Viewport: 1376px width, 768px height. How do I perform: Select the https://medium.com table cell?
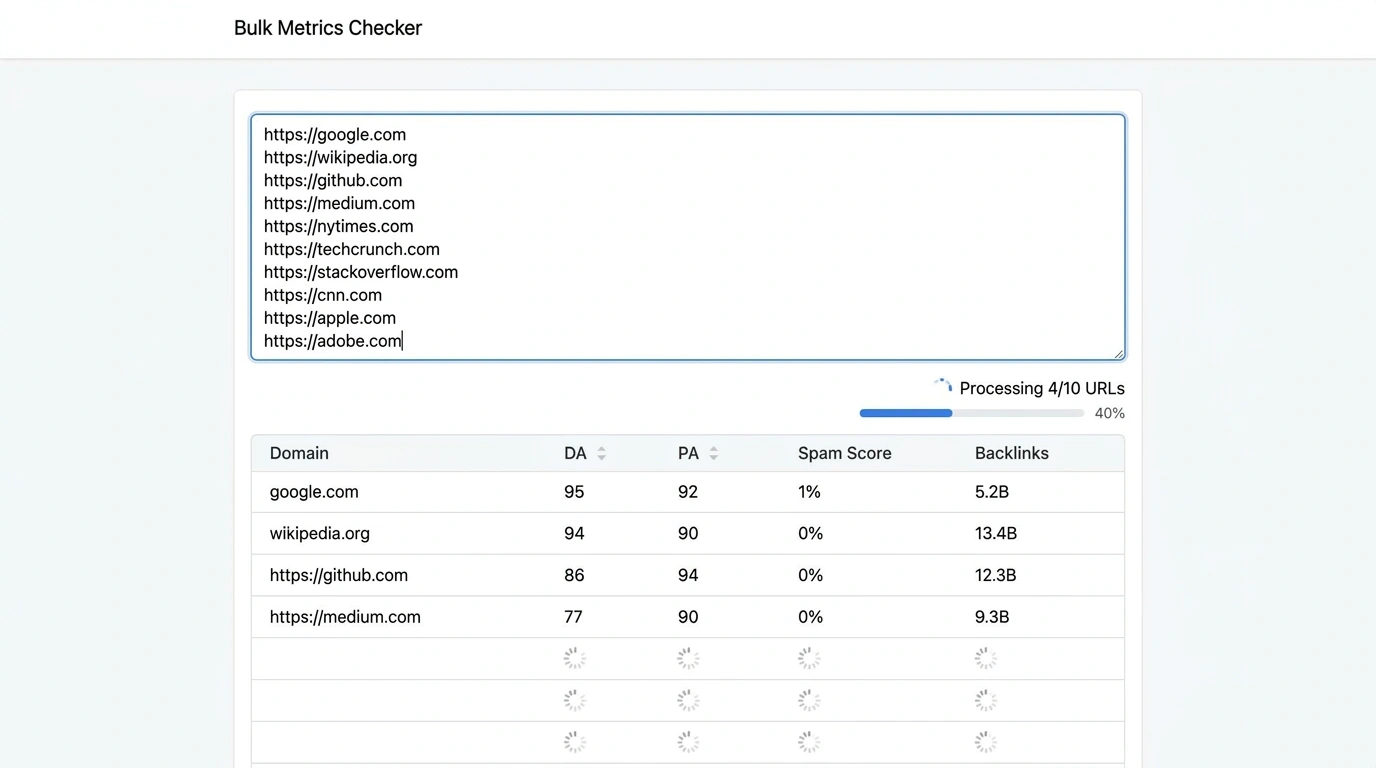[345, 617]
